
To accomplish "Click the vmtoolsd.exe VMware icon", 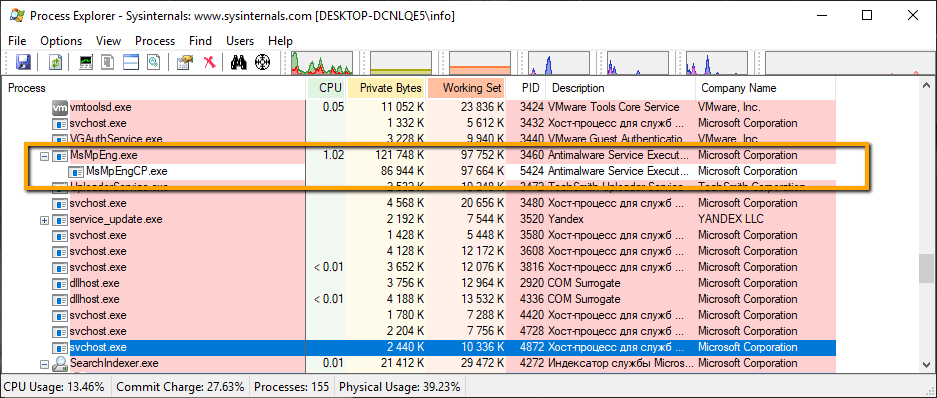I will click(59, 108).
